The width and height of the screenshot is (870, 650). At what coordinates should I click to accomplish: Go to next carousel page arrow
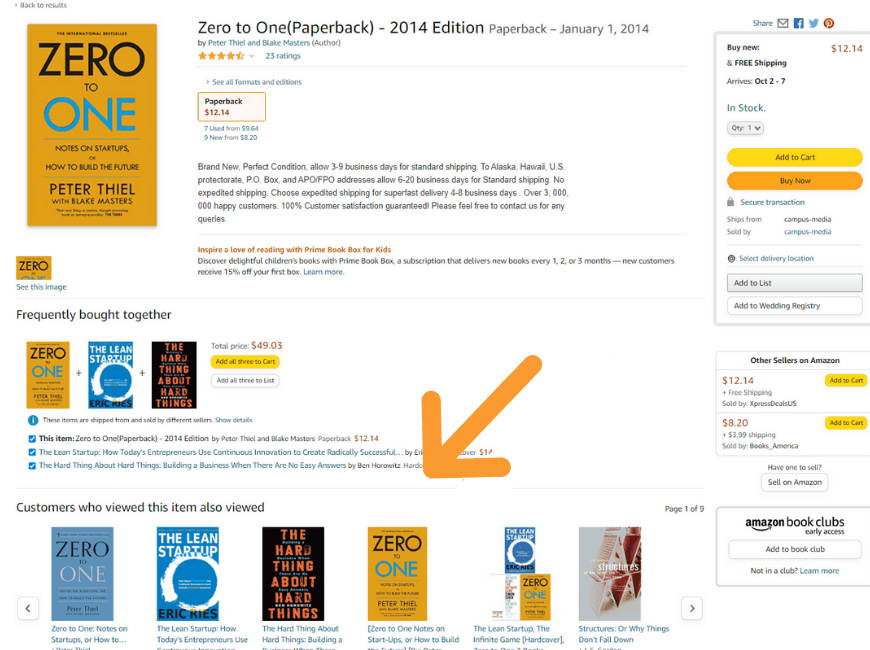[x=692, y=608]
